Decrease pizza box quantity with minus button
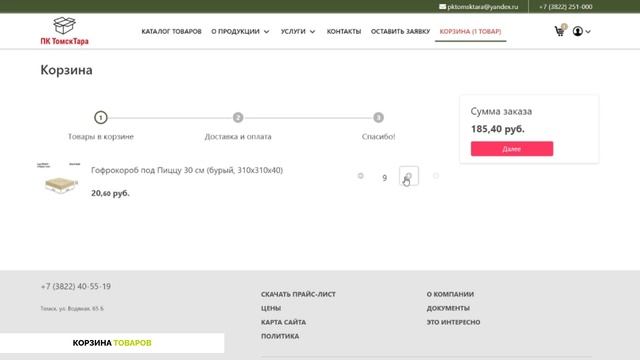Screen dimensions: 640x360 coord(360,176)
